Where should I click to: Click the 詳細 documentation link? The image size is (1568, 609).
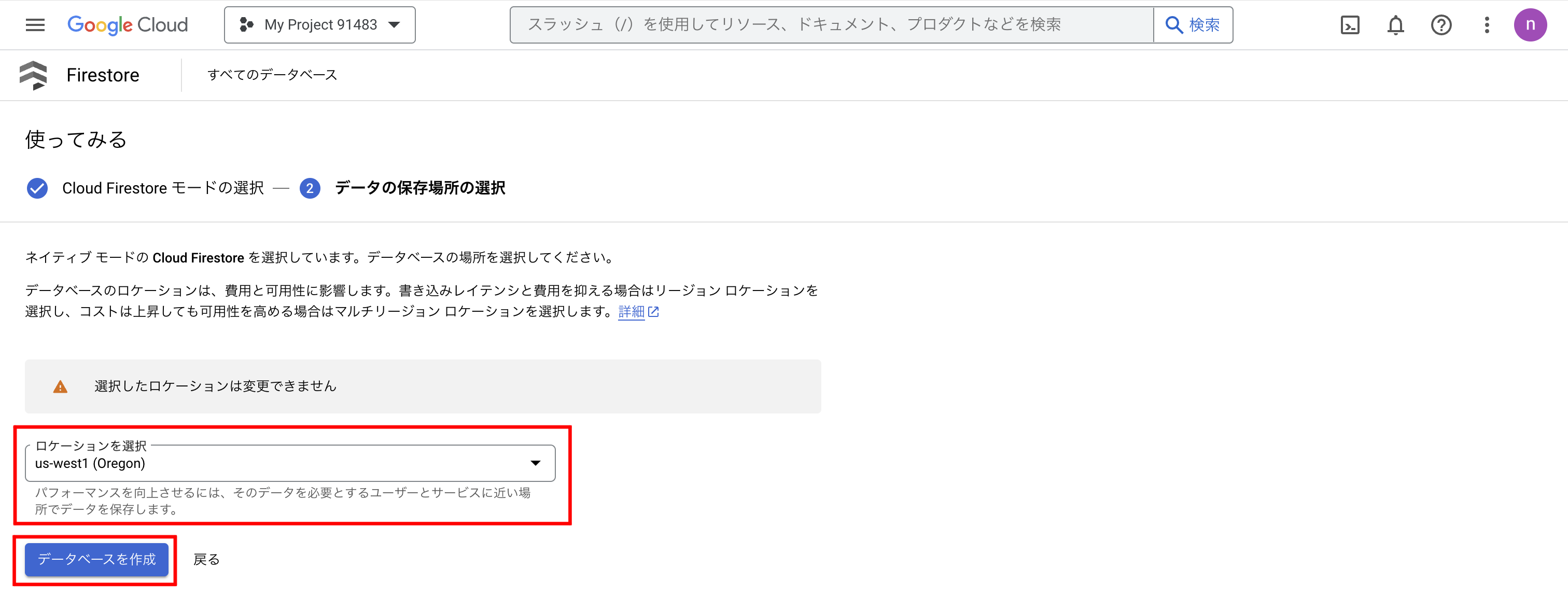[631, 311]
